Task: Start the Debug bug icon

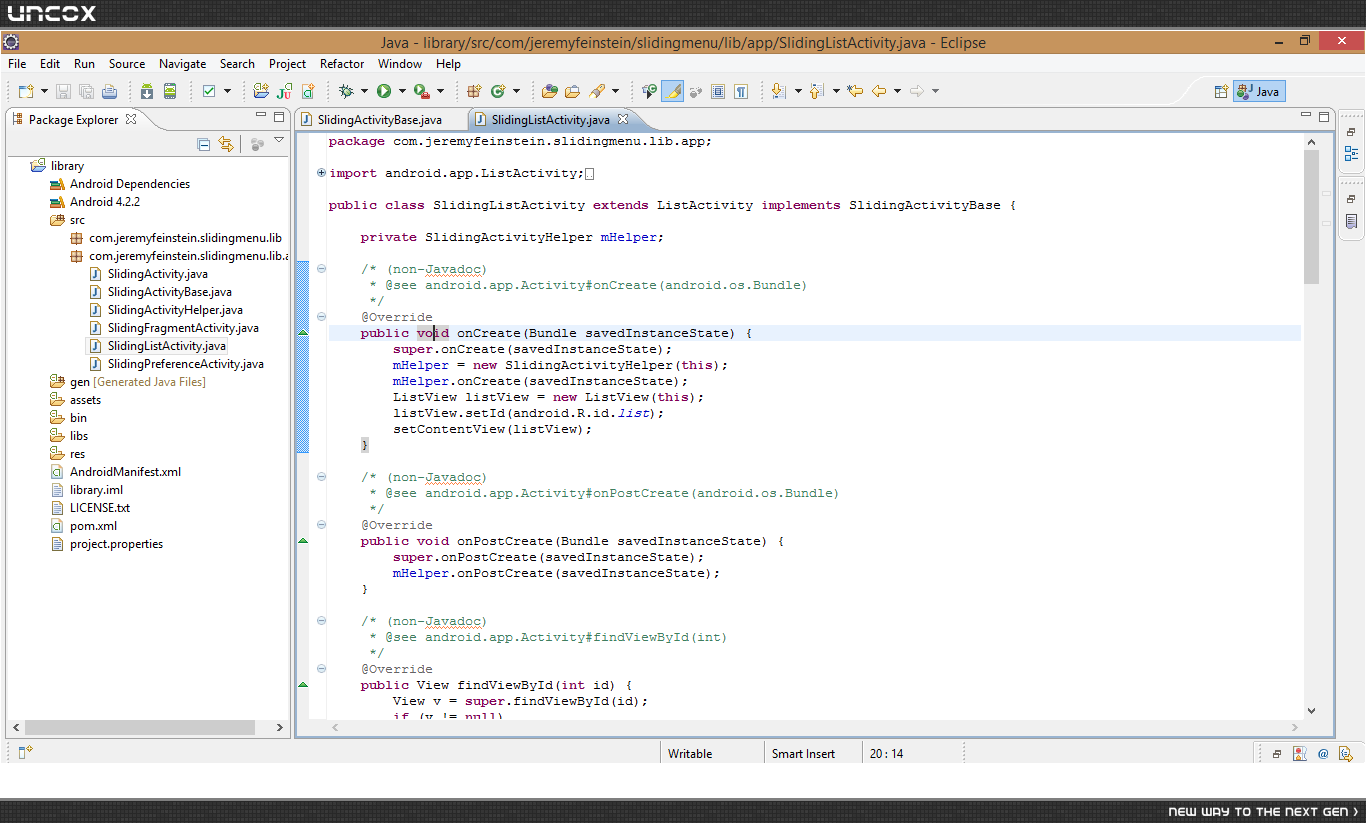Action: [x=346, y=91]
